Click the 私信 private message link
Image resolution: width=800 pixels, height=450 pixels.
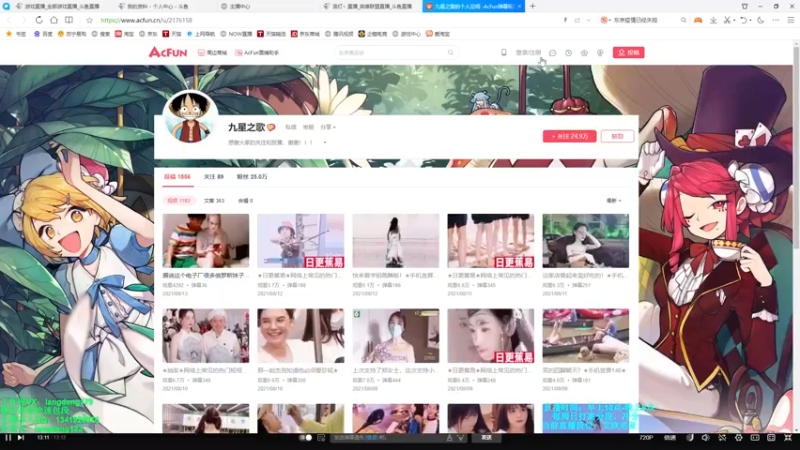coord(291,127)
